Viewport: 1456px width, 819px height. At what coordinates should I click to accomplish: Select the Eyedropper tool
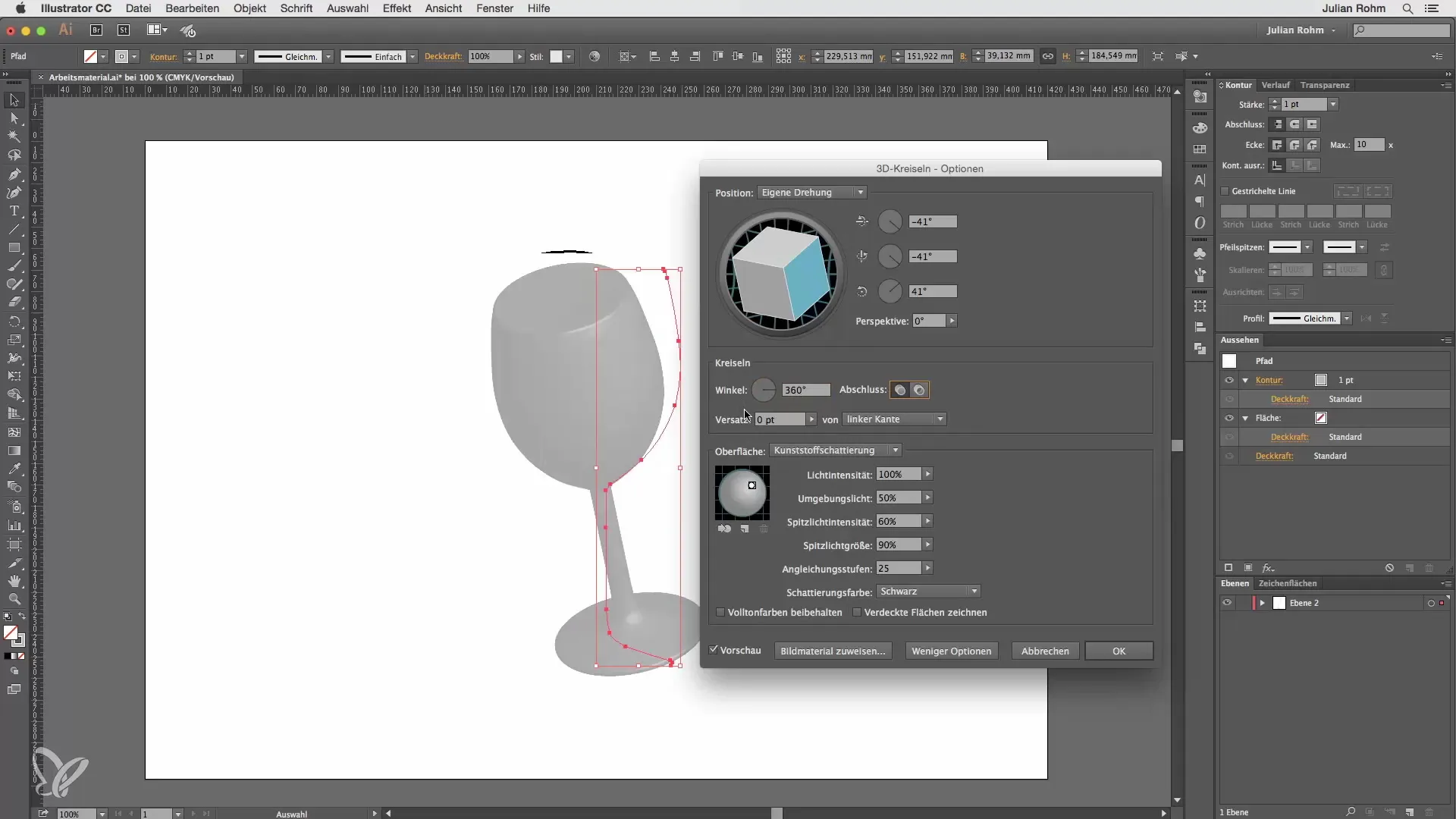click(x=14, y=469)
